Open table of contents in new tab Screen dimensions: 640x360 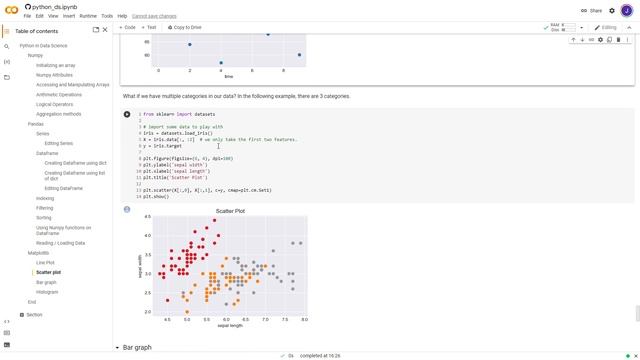[x=96, y=30]
